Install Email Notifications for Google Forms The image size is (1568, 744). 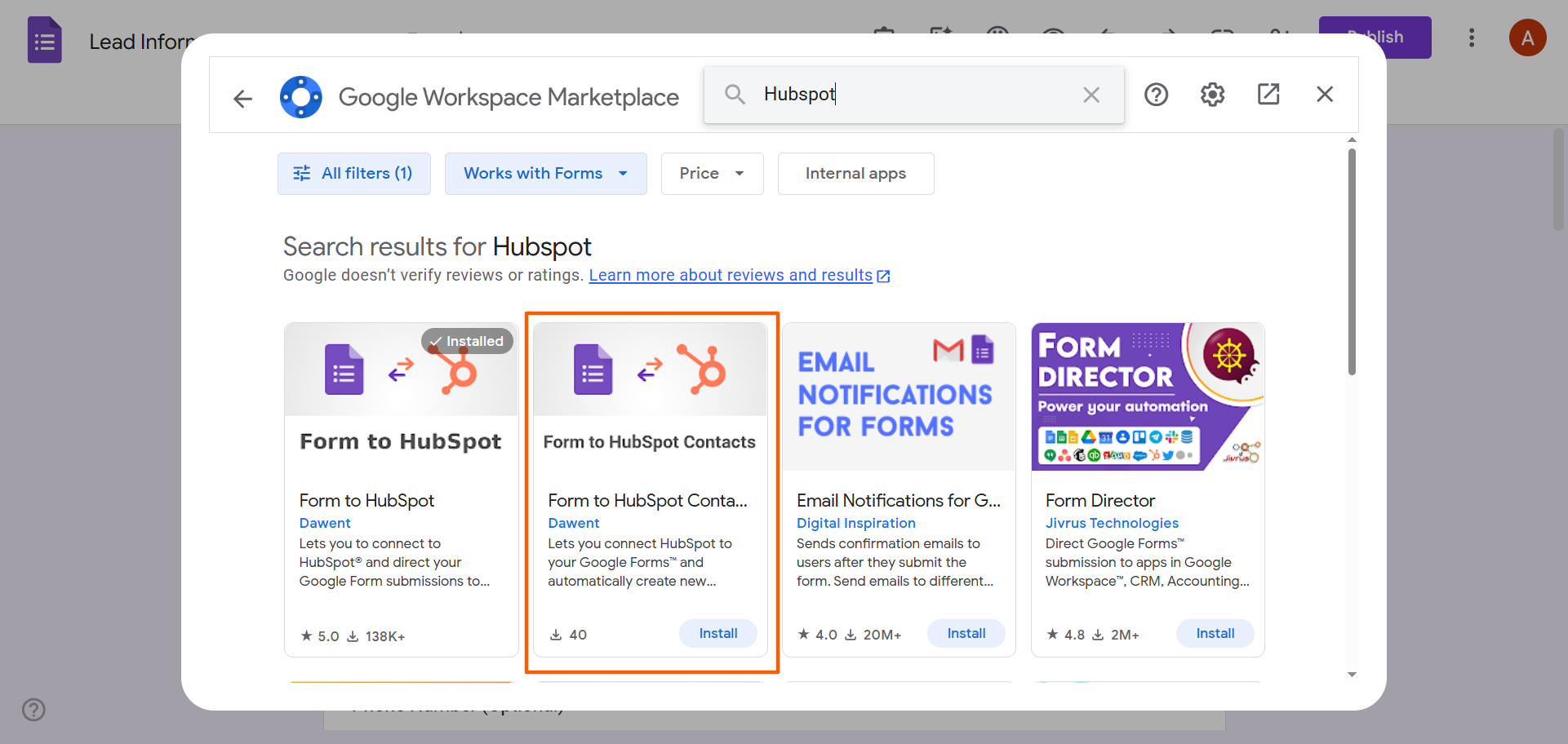click(966, 634)
